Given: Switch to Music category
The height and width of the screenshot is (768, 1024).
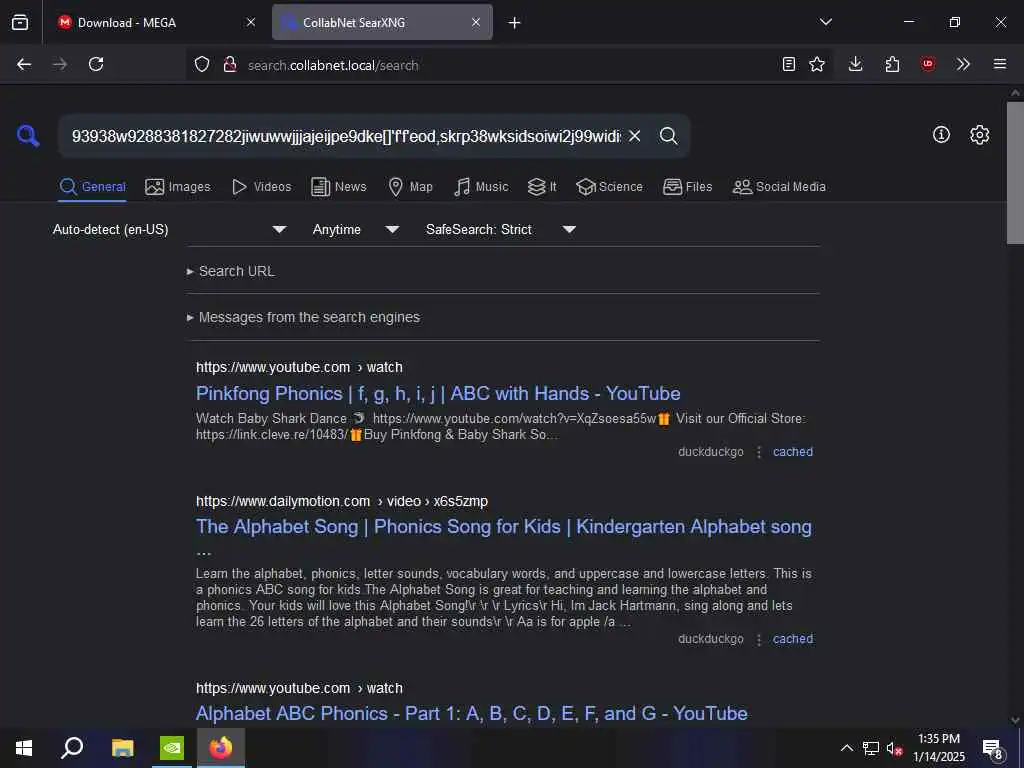Looking at the screenshot, I should (481, 187).
